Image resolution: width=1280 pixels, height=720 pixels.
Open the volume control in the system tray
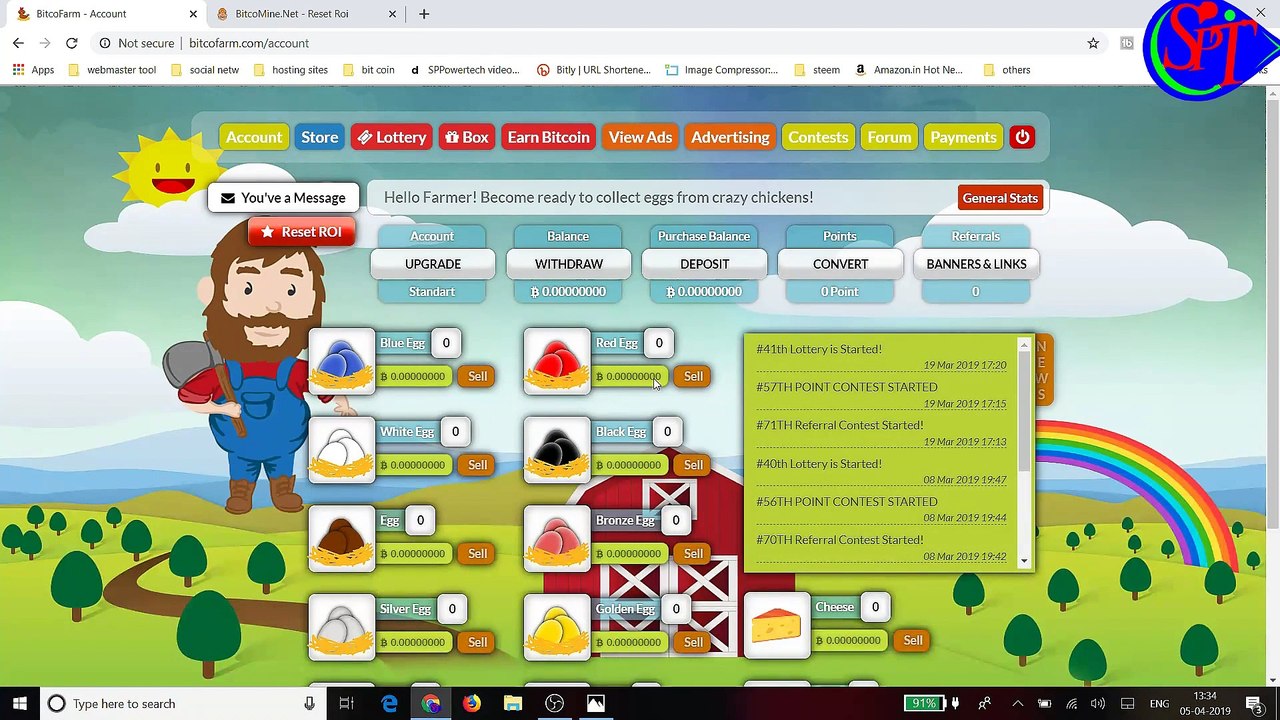(1098, 703)
